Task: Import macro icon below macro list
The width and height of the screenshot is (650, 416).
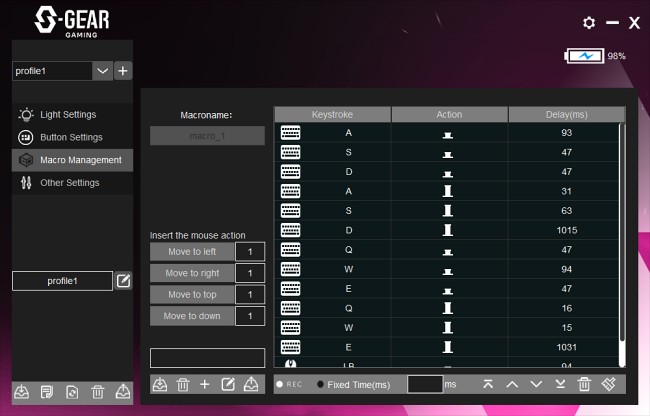Action: tap(160, 385)
